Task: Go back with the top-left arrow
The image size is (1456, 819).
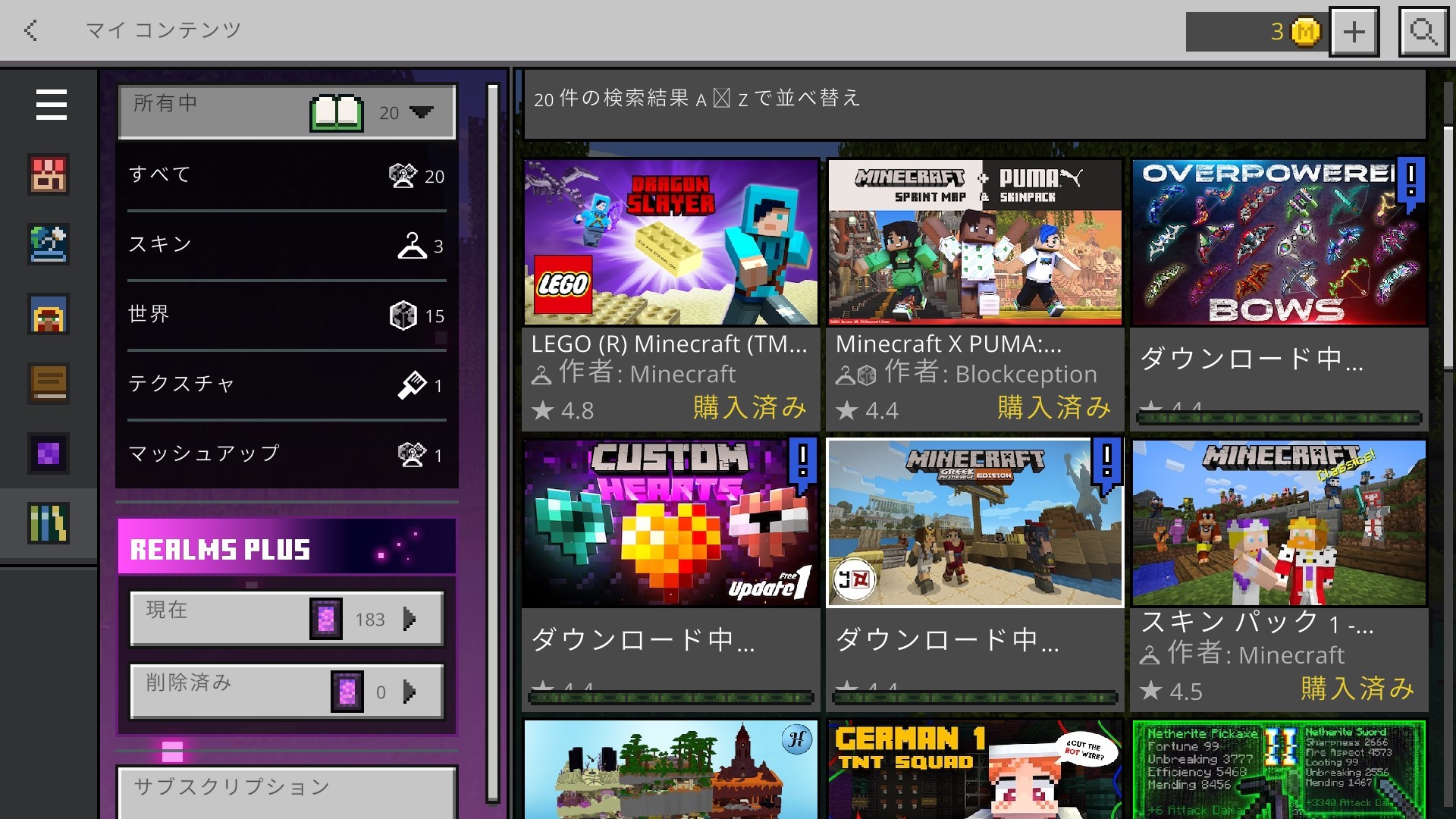Action: coord(31,30)
